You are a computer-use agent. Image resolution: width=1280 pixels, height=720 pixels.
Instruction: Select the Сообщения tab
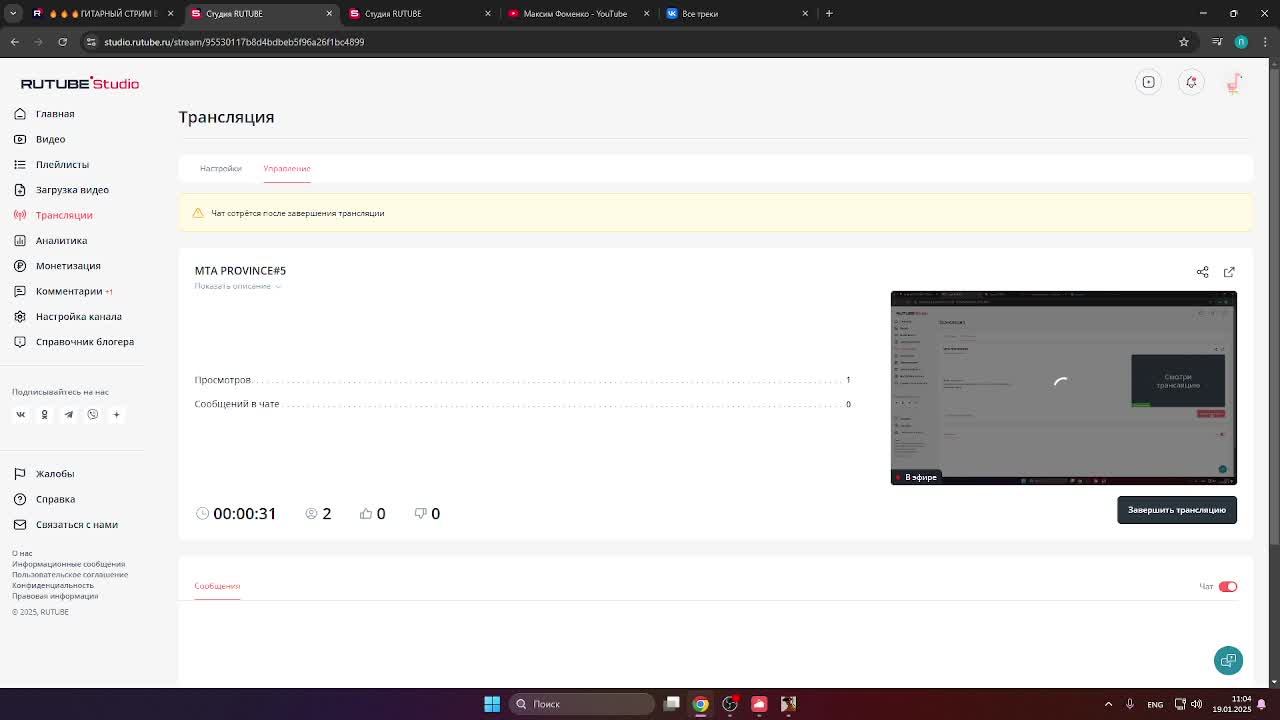pos(217,586)
